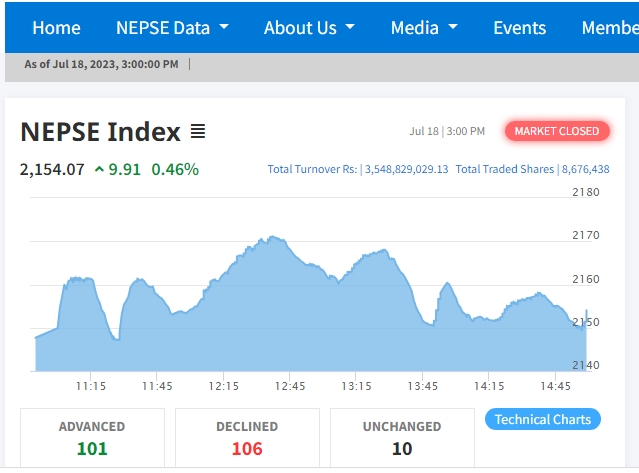Open the Members menu item
The image size is (639, 473).
pos(610,27)
